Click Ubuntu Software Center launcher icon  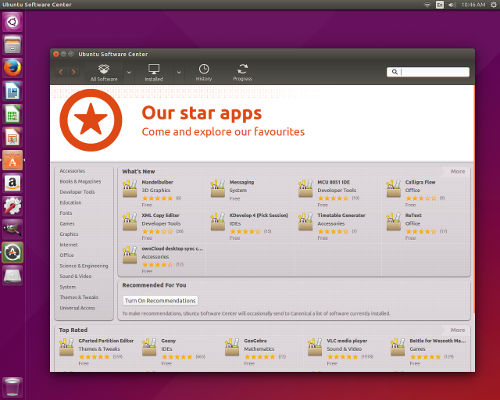point(13,160)
